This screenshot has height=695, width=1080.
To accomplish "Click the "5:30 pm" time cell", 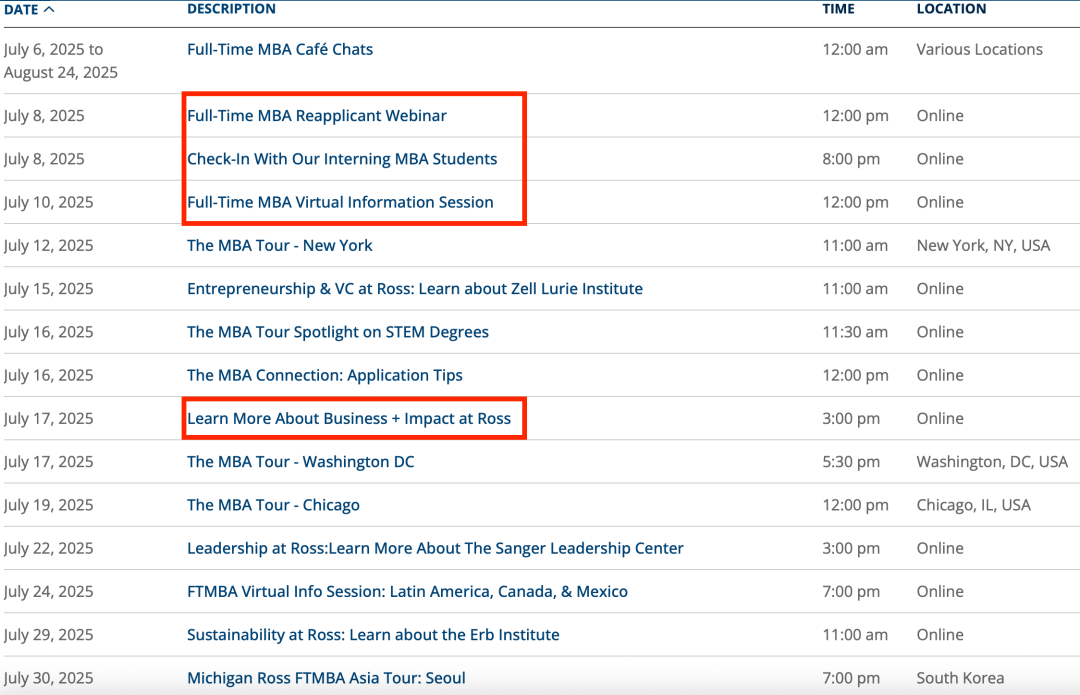I will coord(851,462).
